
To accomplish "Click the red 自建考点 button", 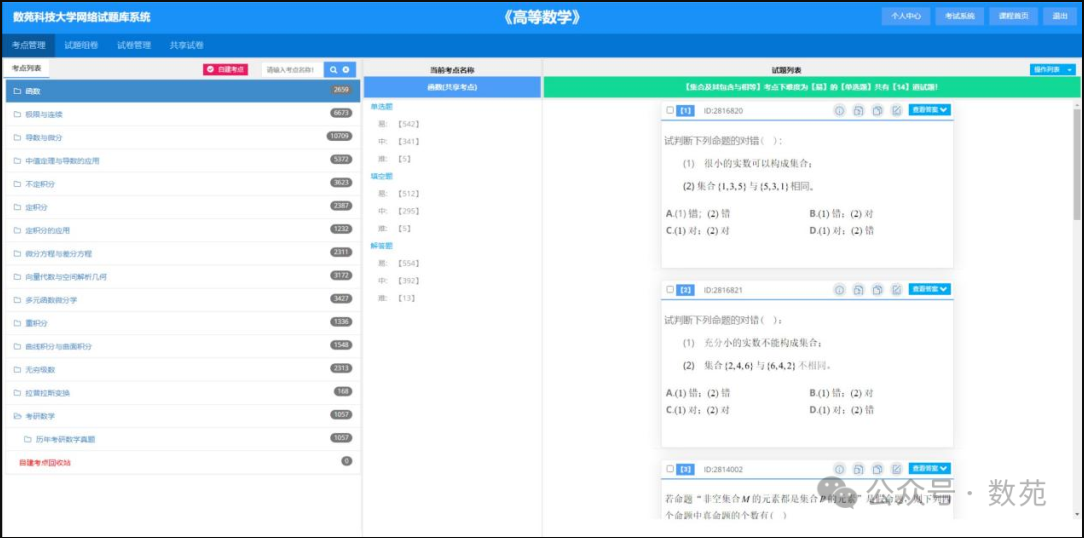I will (225, 70).
